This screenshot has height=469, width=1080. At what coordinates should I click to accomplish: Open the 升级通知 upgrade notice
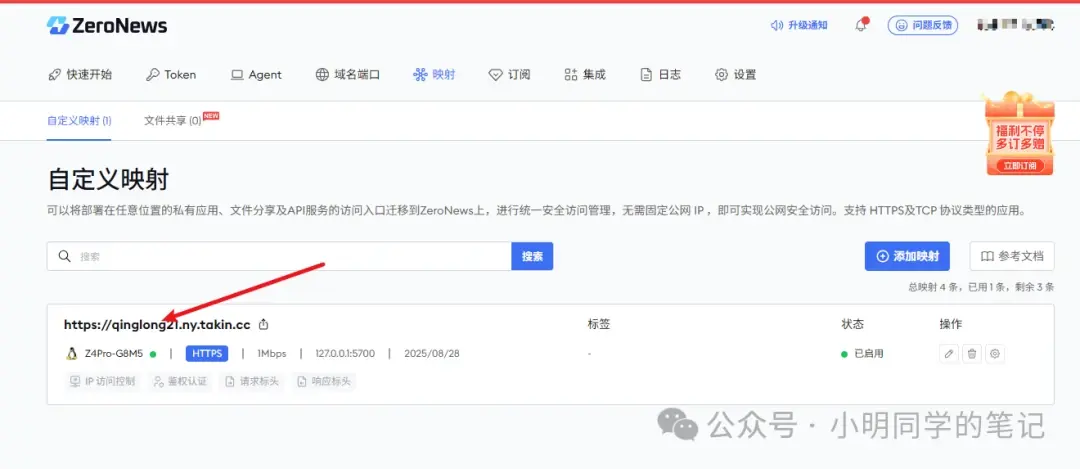pos(799,25)
